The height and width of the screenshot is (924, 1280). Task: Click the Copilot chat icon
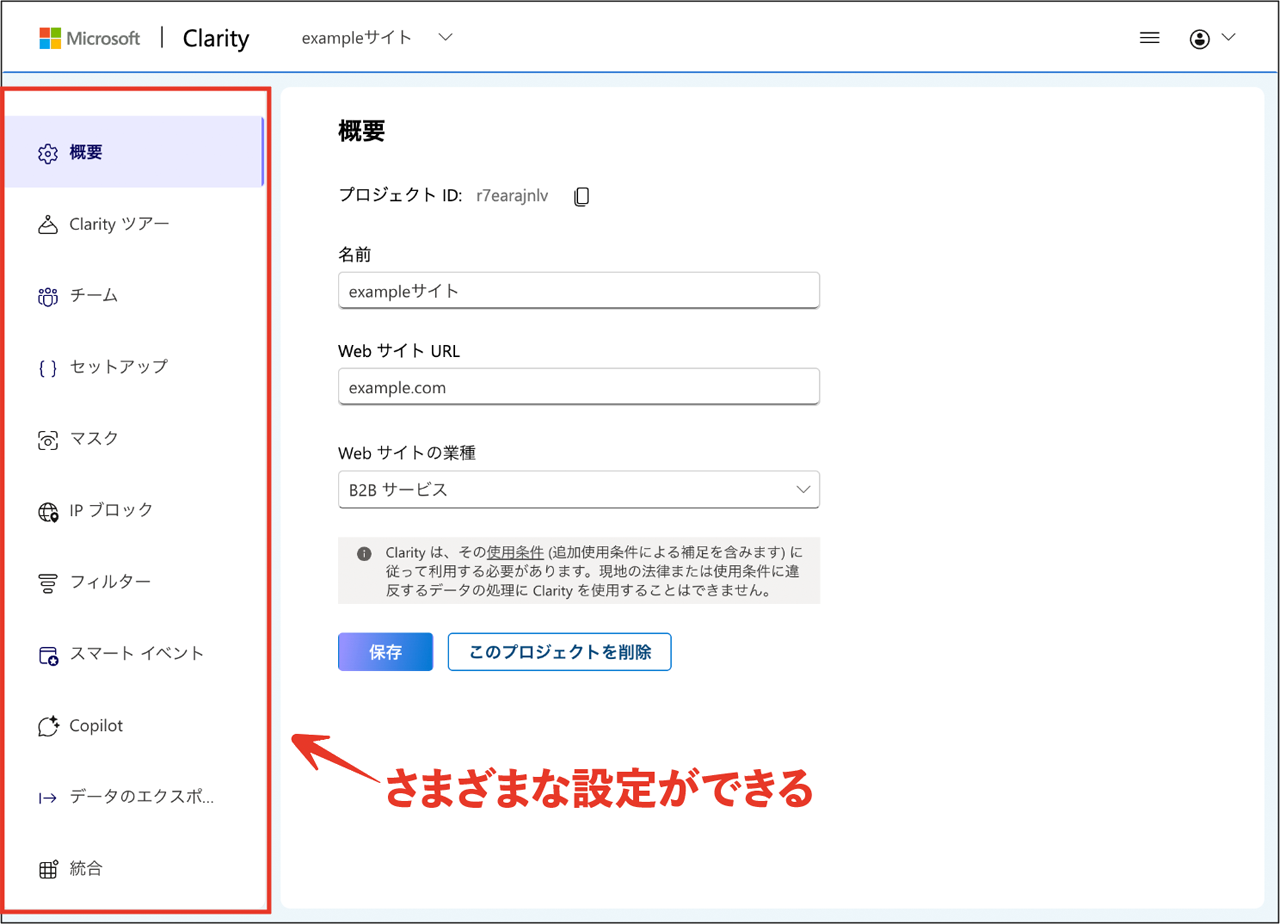pyautogui.click(x=48, y=726)
